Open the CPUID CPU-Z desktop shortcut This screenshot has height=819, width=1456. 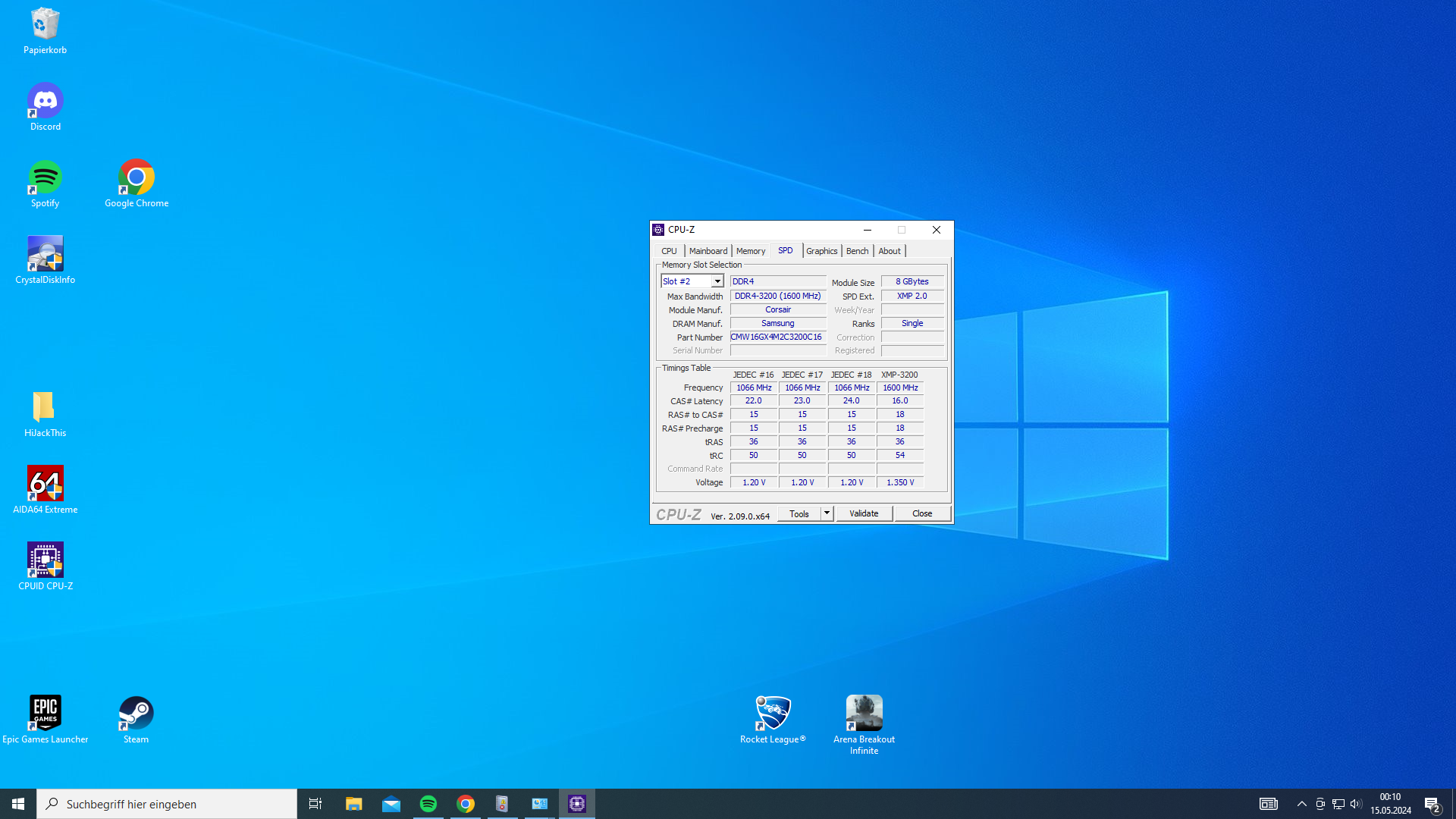point(45,561)
